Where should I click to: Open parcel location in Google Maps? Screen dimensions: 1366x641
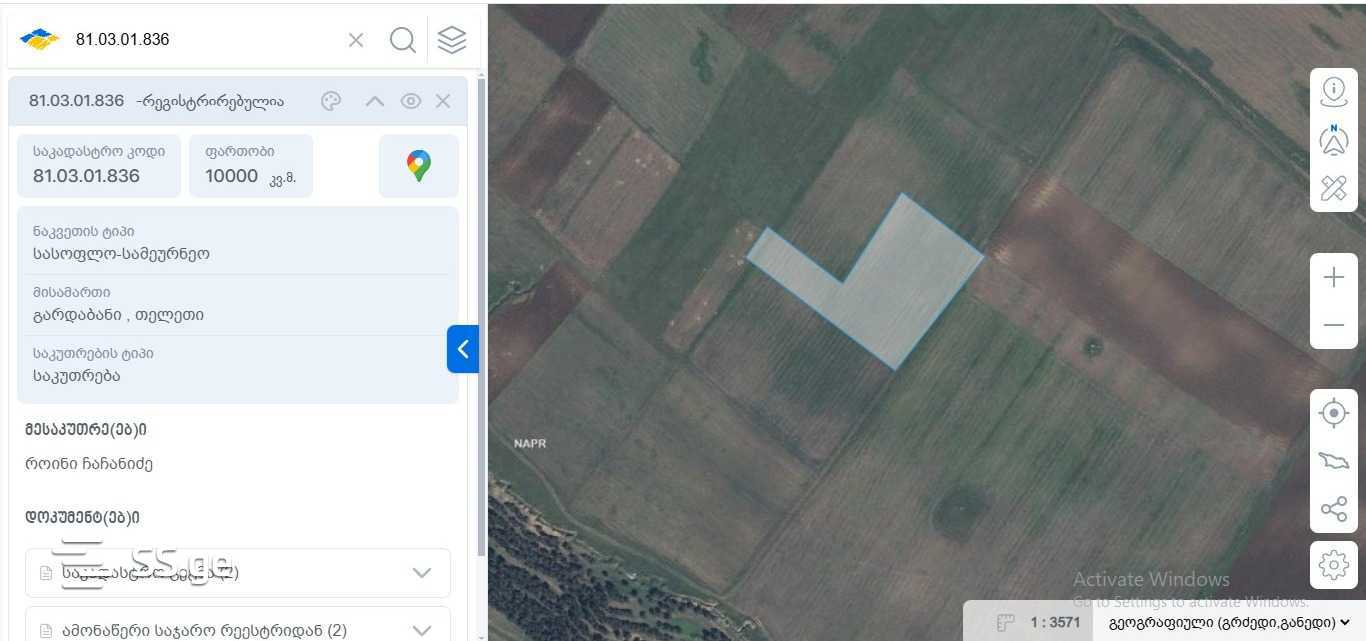[419, 166]
